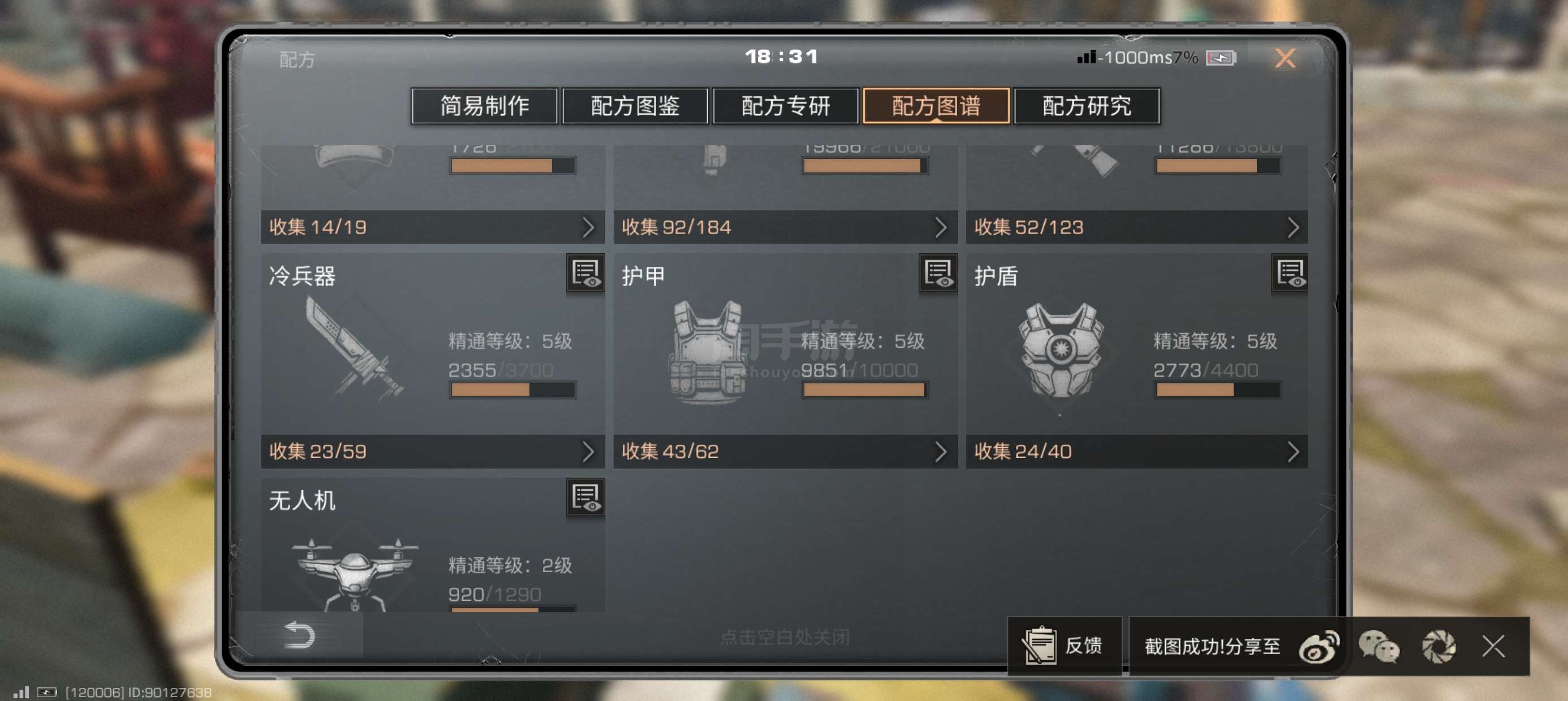
Task: Expand the 收集 43/62 row
Action: [x=785, y=452]
